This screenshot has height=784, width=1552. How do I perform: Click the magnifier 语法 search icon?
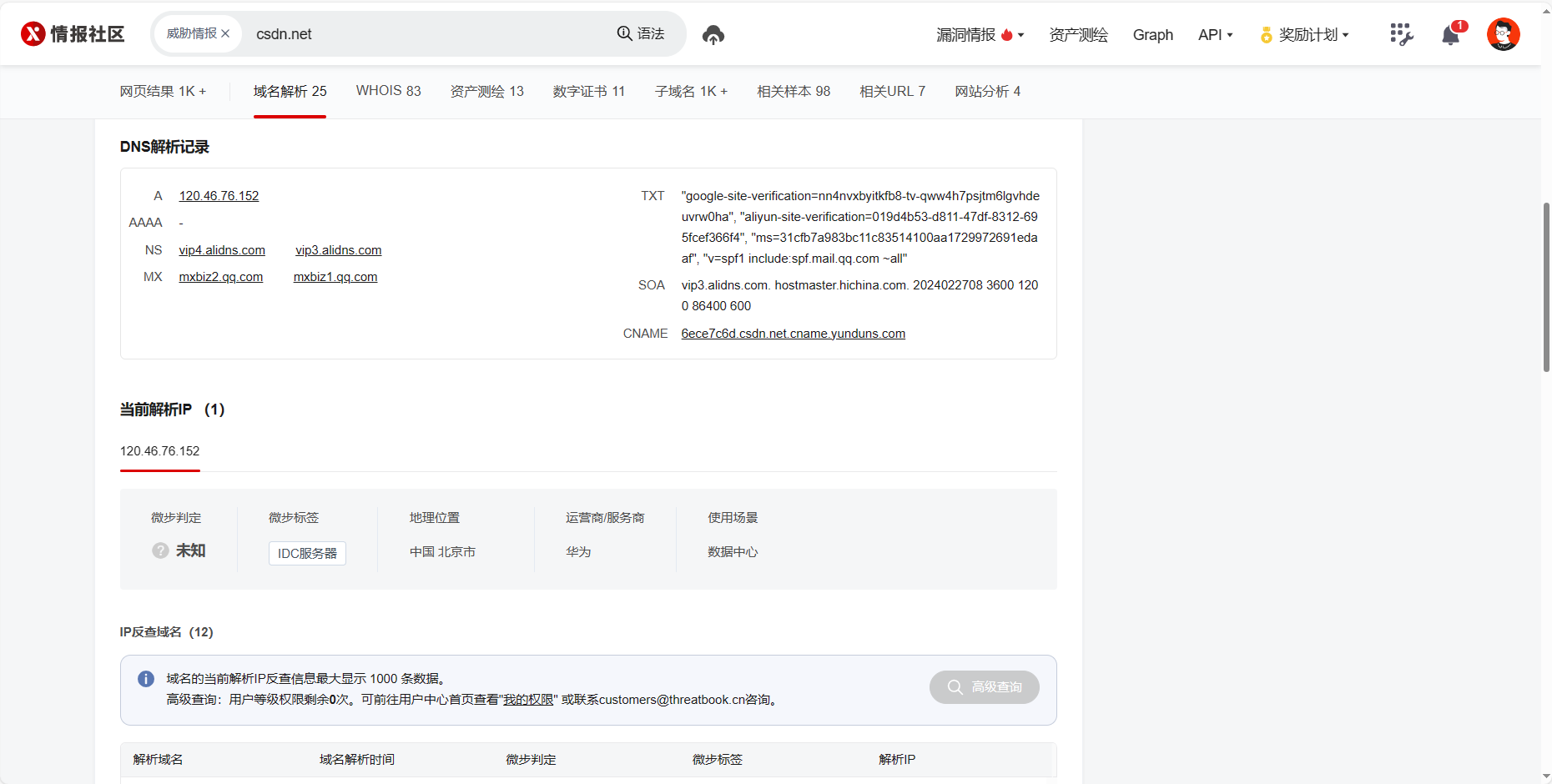point(624,33)
